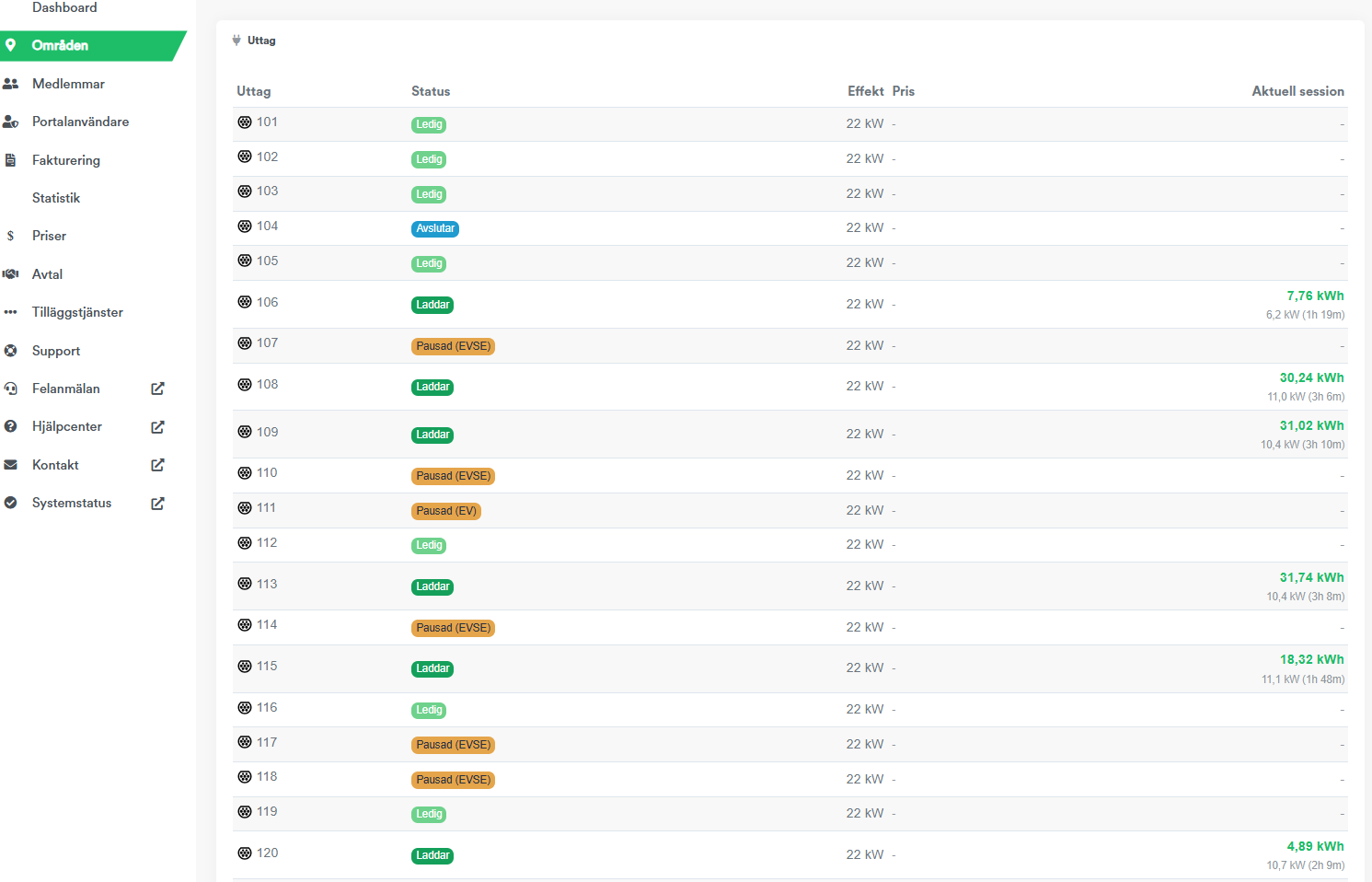This screenshot has height=882, width=1372.
Task: Open the Priser section
Action: tap(49, 236)
